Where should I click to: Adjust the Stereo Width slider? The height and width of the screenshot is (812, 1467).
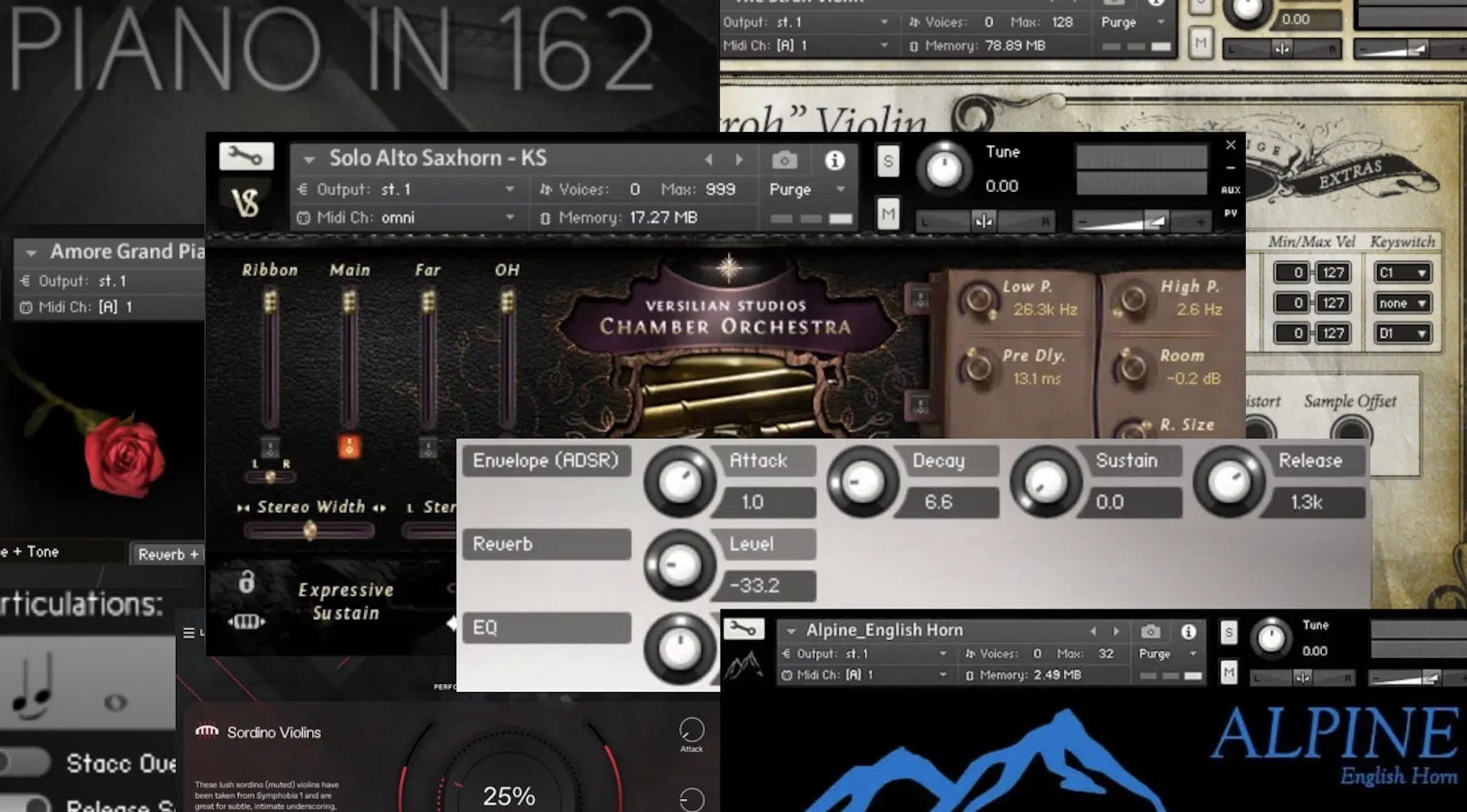(309, 531)
